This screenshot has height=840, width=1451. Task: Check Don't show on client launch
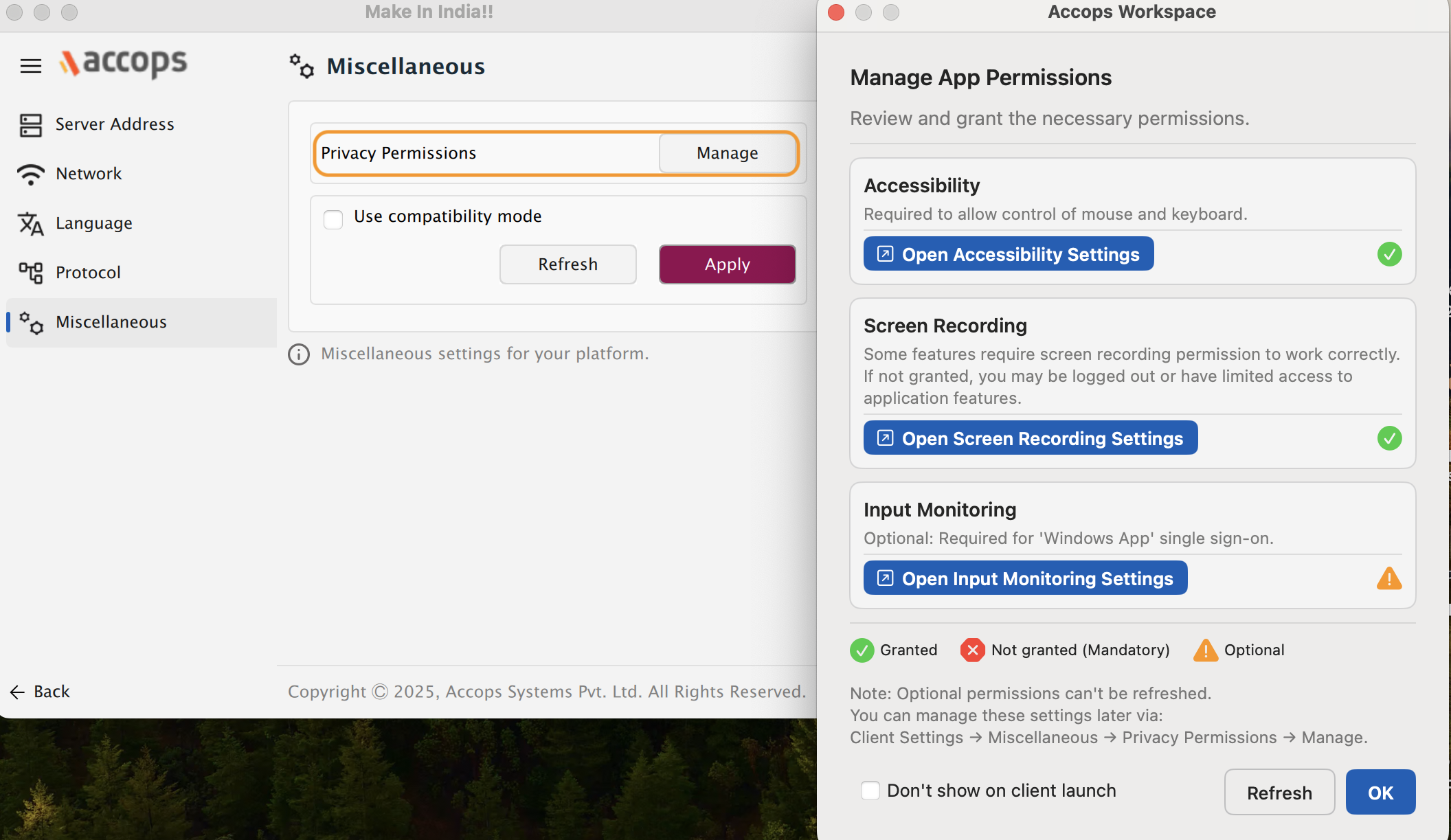870,791
